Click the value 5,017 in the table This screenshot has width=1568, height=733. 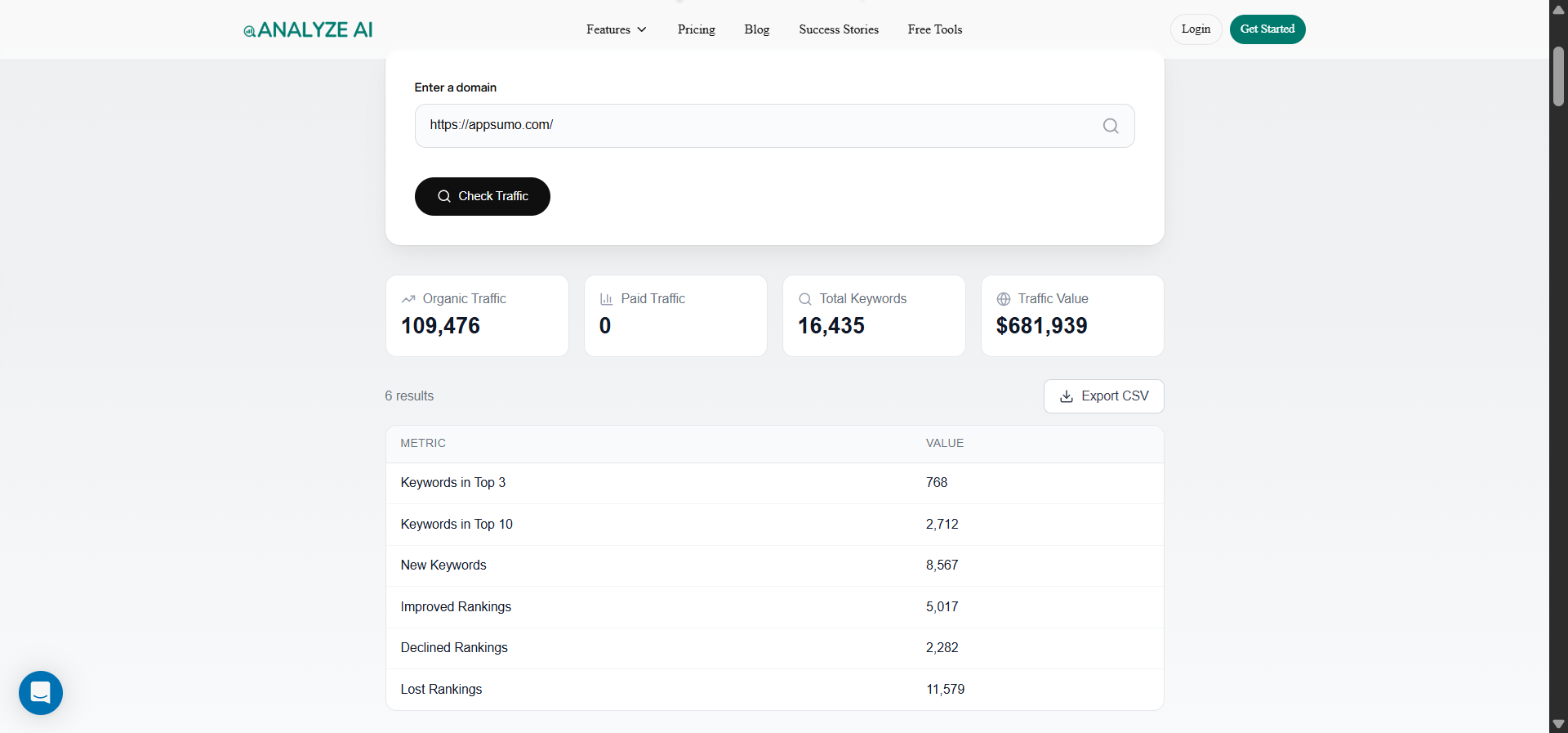tap(942, 607)
